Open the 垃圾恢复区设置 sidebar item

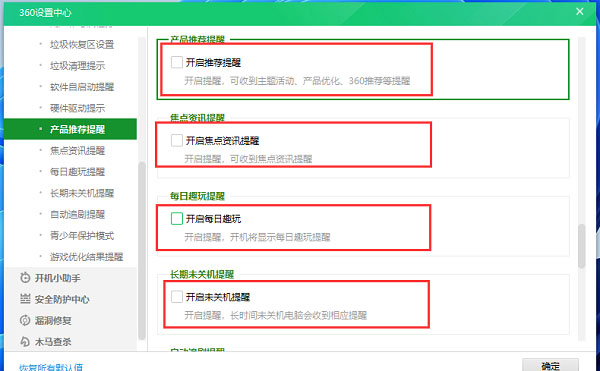click(x=82, y=45)
